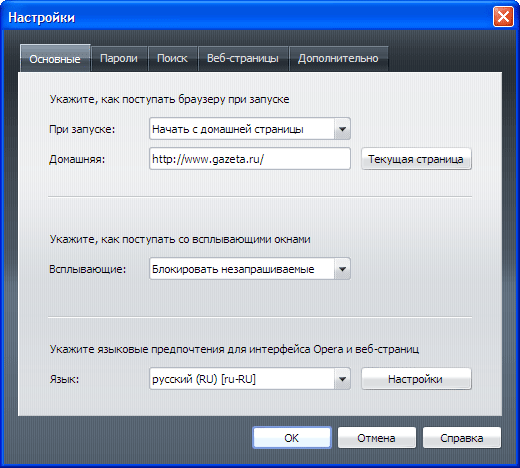Close the Настройки dialog window

503,17
